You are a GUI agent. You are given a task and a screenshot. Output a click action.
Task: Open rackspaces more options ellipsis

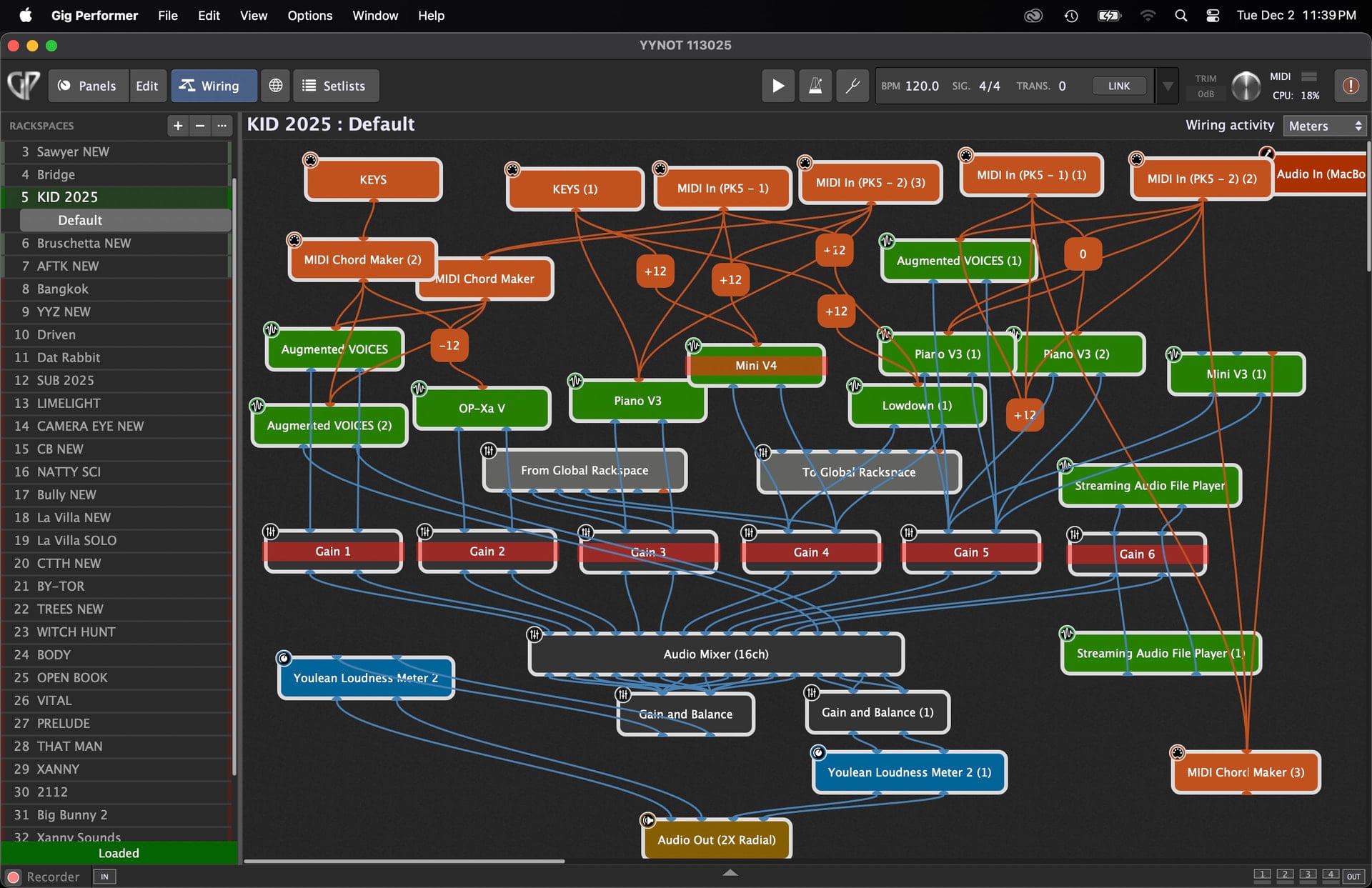click(222, 126)
